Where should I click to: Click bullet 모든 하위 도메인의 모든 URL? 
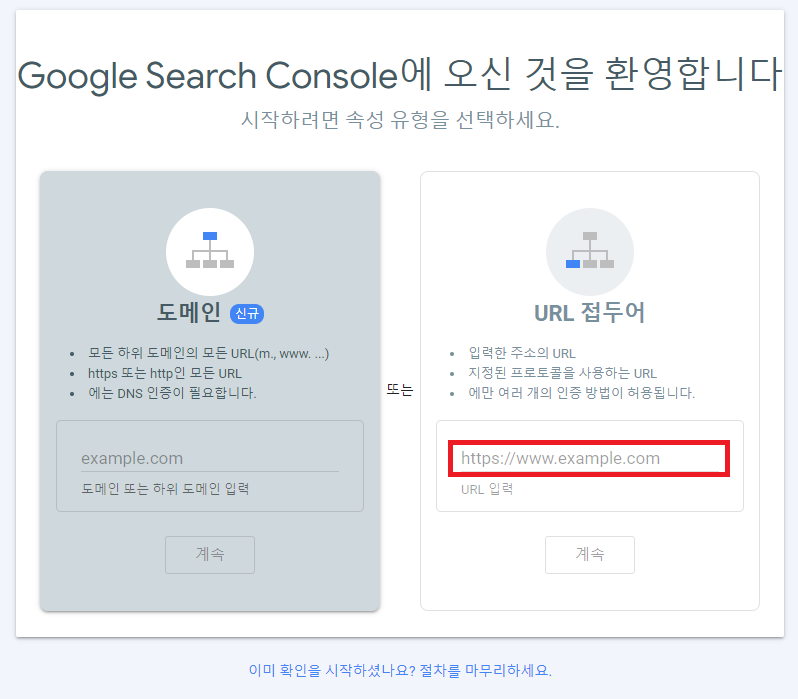click(209, 353)
